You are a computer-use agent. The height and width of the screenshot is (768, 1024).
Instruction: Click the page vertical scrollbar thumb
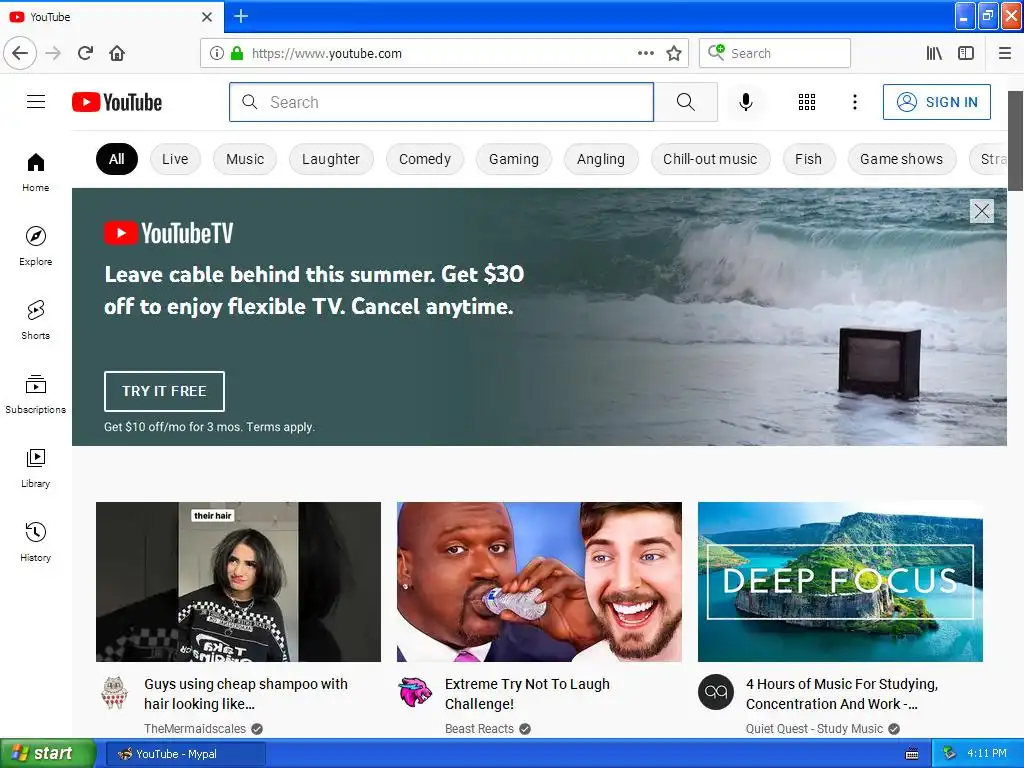pos(1016,140)
